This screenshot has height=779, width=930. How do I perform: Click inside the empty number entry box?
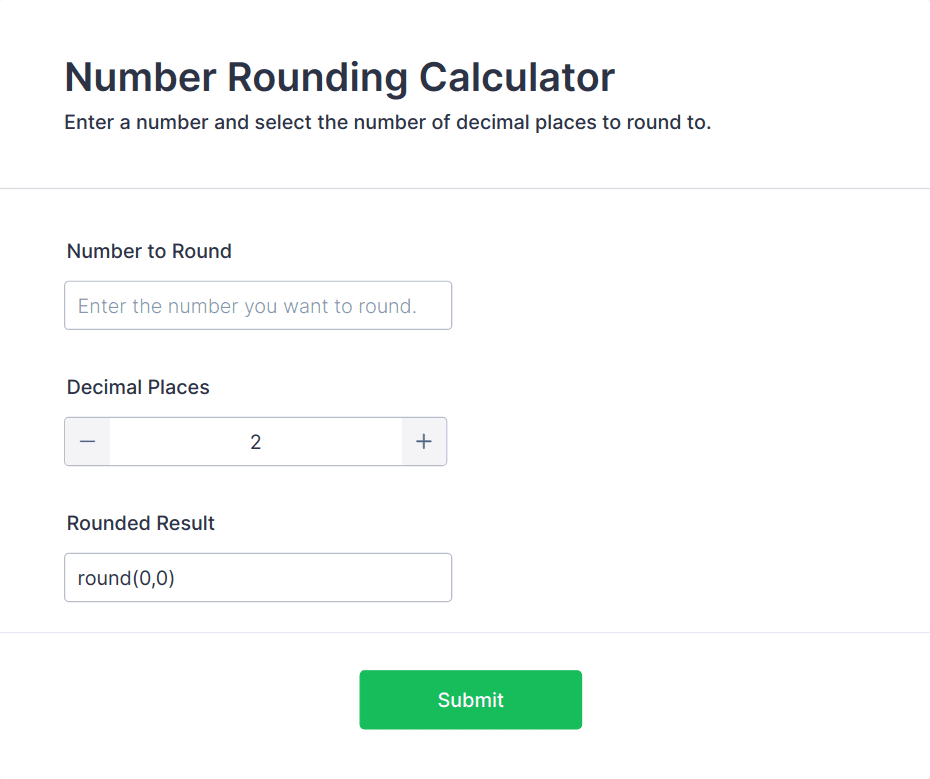pos(258,306)
